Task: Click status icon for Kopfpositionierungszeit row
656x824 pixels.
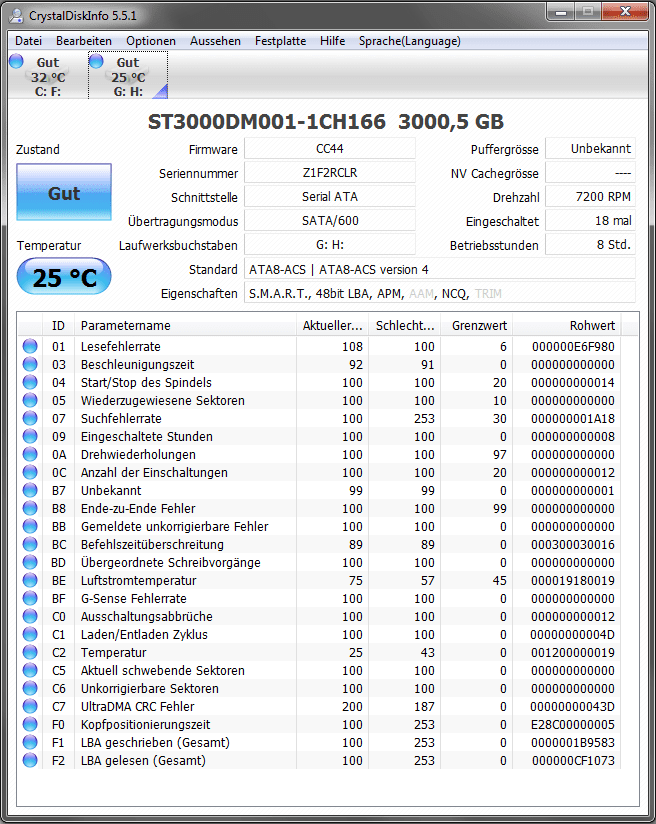Action: click(30, 724)
